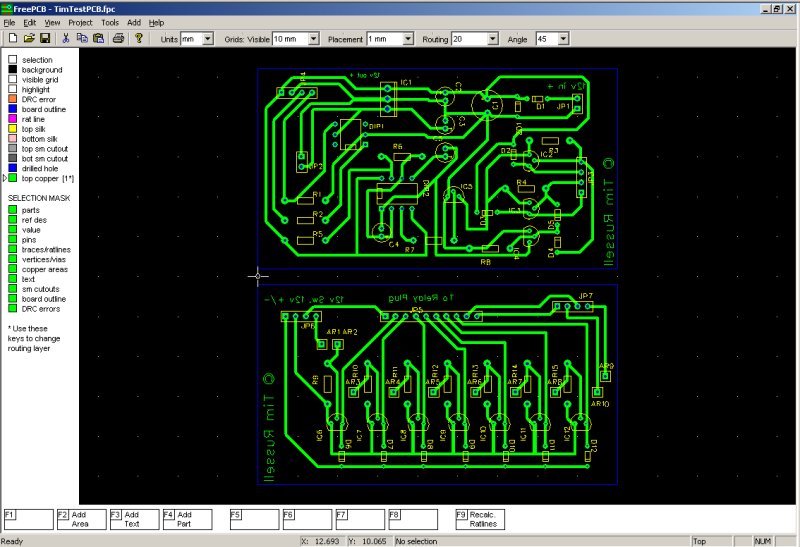Click the top sm cutout color swatch
This screenshot has height=547, width=800.
tap(13, 148)
